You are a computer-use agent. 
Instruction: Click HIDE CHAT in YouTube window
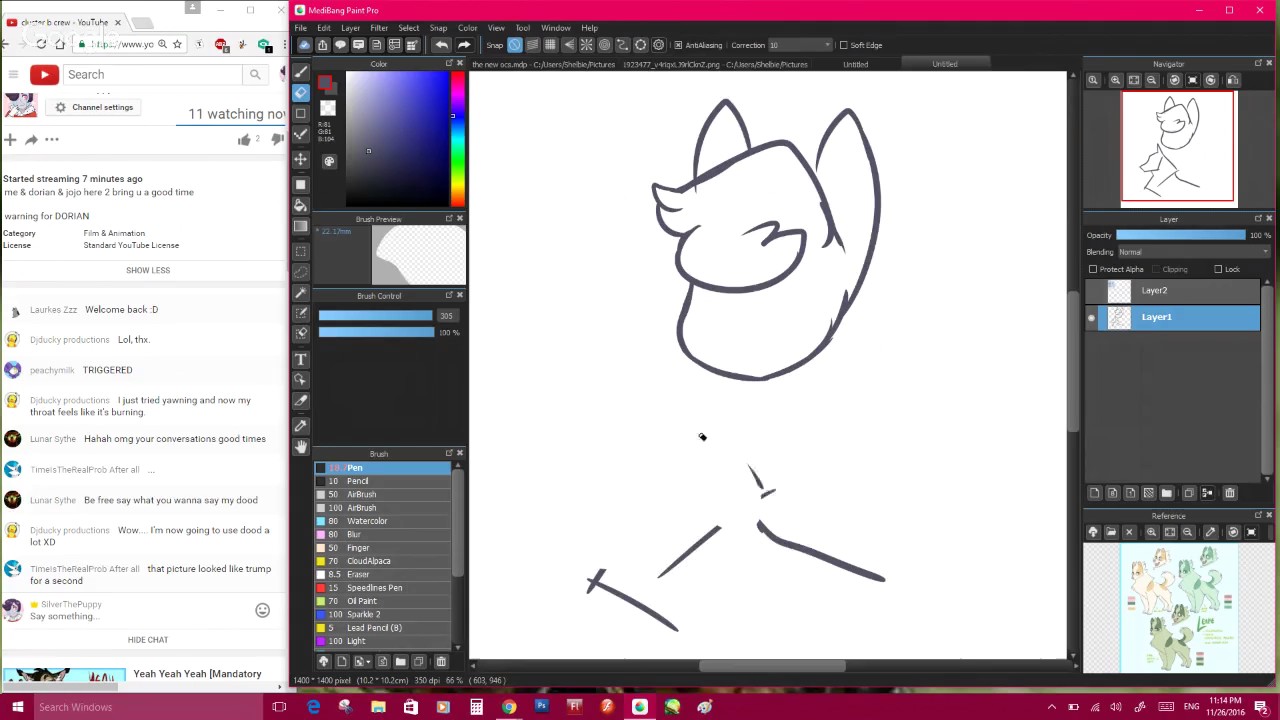coord(148,640)
